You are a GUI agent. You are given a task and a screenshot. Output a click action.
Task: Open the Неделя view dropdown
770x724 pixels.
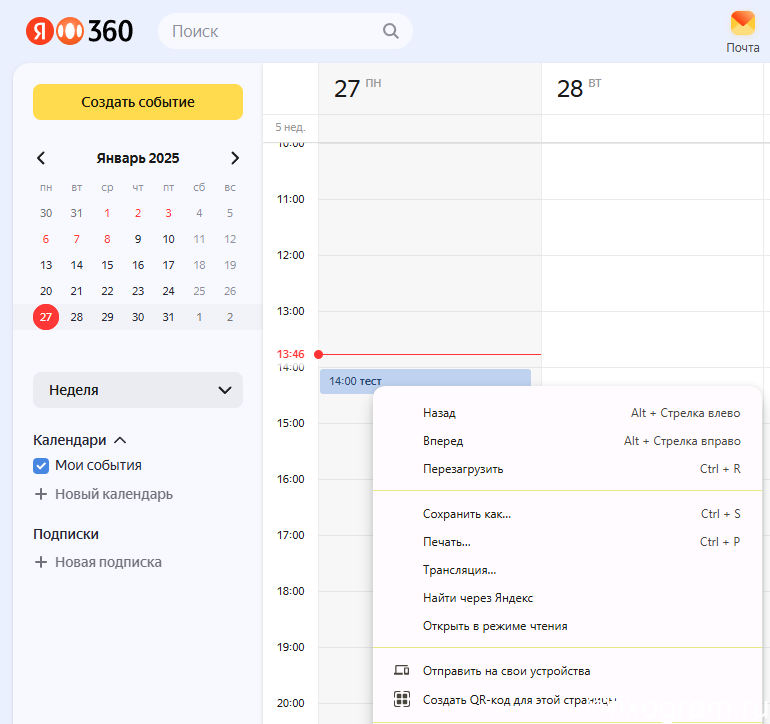pos(138,390)
